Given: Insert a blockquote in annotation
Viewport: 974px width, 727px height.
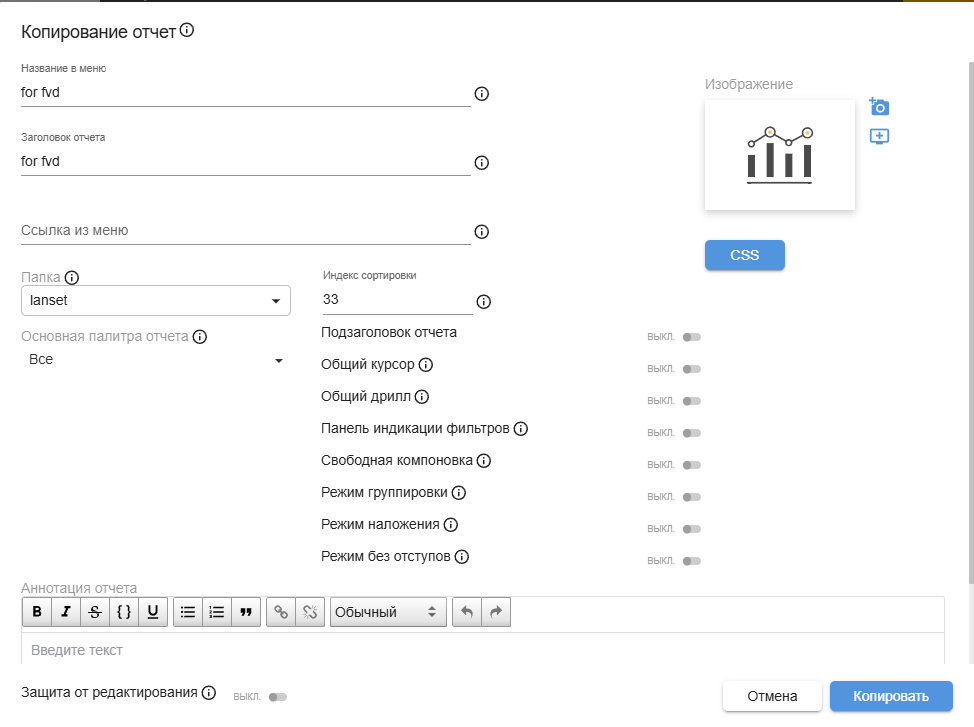Looking at the screenshot, I should click(x=245, y=612).
